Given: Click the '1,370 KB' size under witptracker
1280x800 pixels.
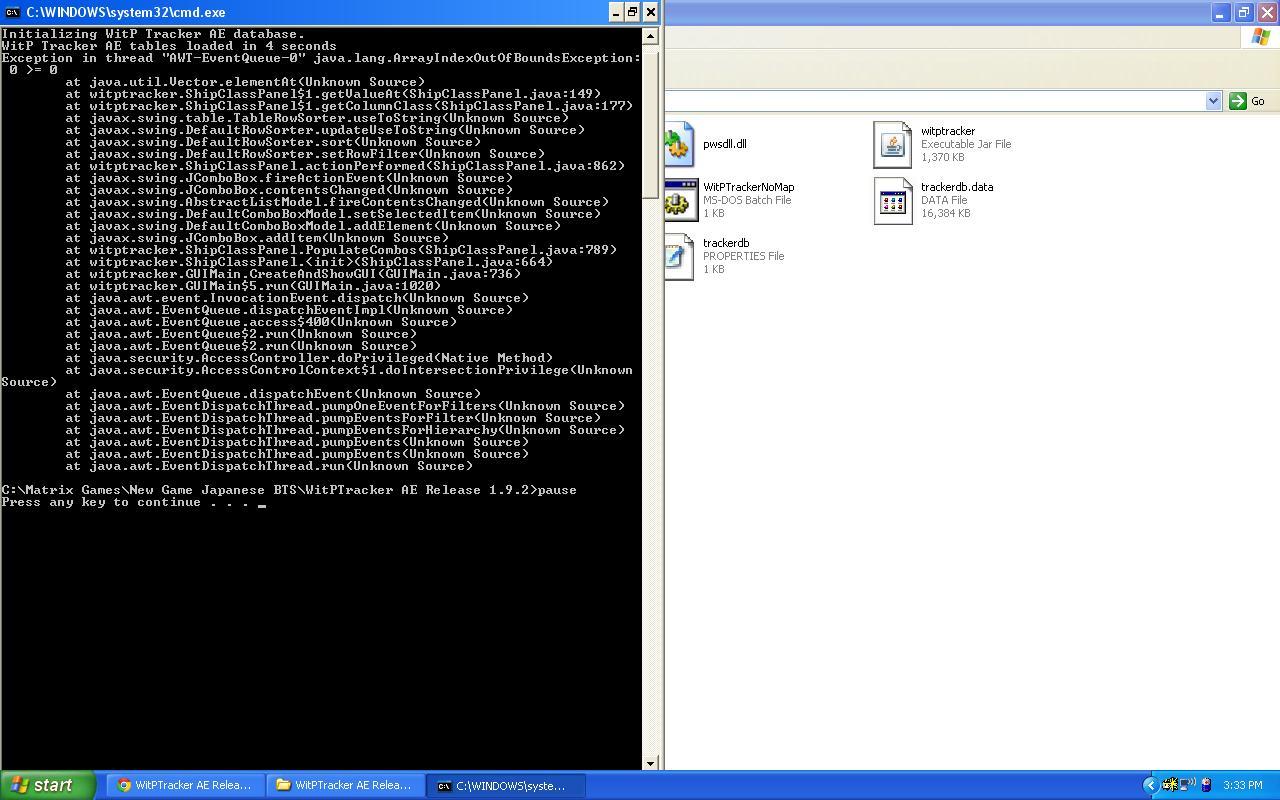Looking at the screenshot, I should (943, 157).
